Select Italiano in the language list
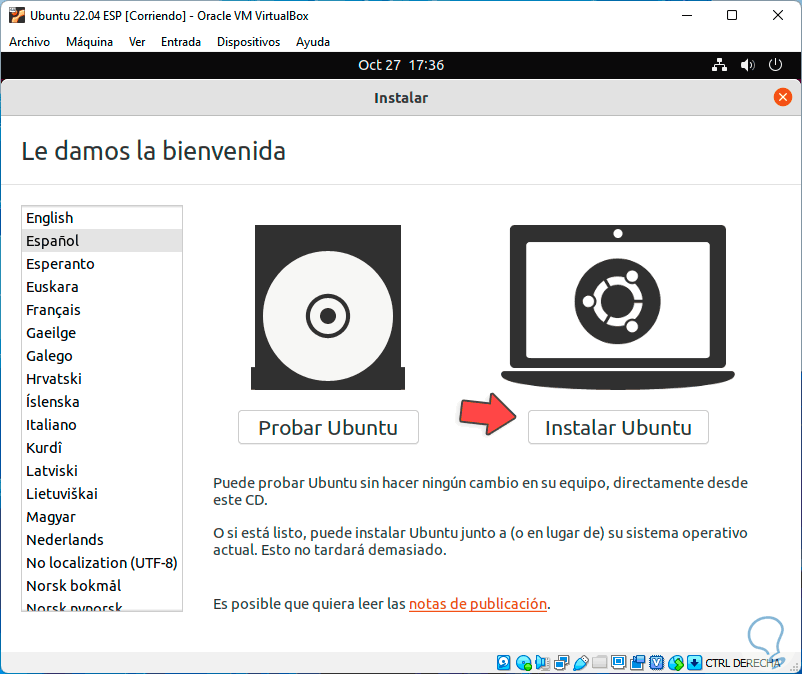This screenshot has width=802, height=674. [102, 425]
